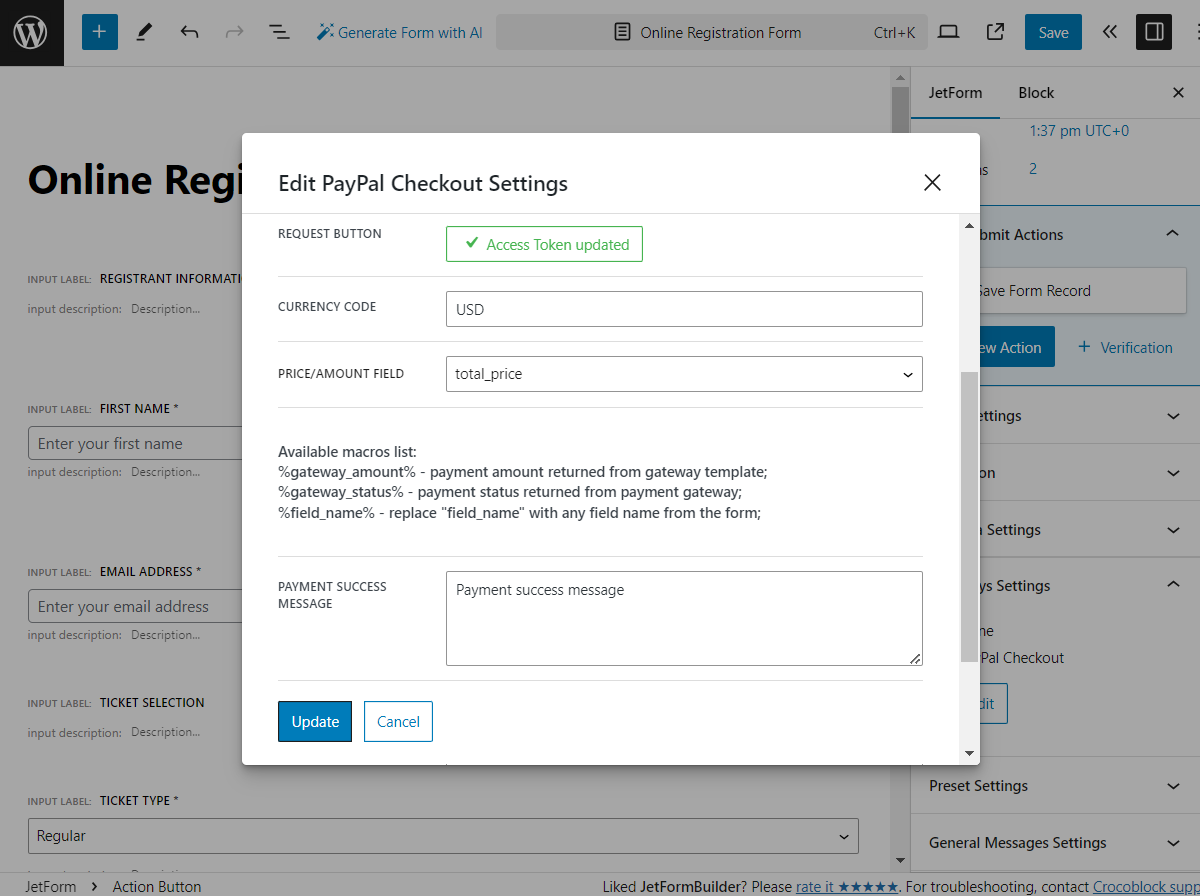1200x896 pixels.
Task: Switch to the Block tab
Action: [x=1036, y=93]
